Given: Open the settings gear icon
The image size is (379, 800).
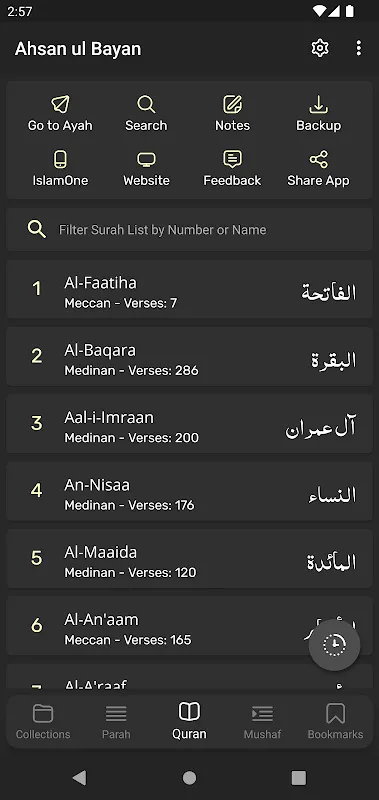Looking at the screenshot, I should (x=320, y=48).
